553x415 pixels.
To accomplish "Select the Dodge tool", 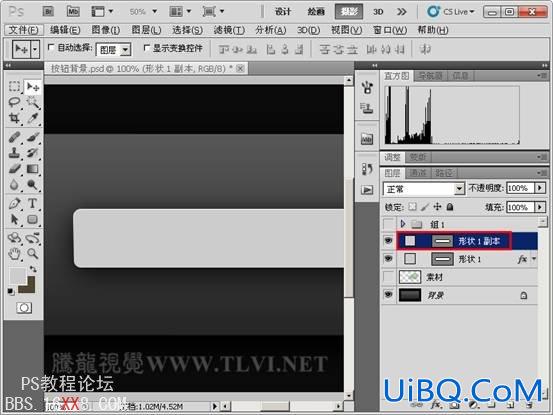I will coord(33,184).
